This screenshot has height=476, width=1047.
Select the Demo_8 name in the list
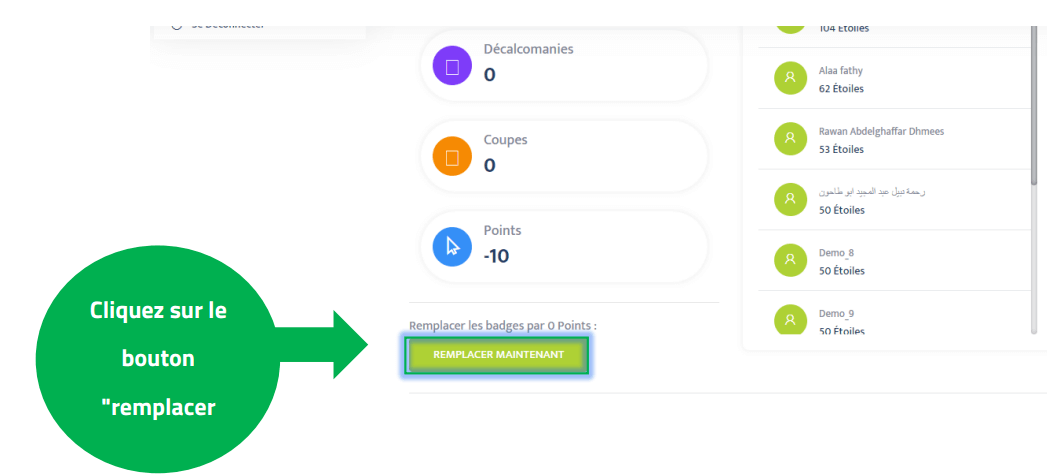click(836, 253)
